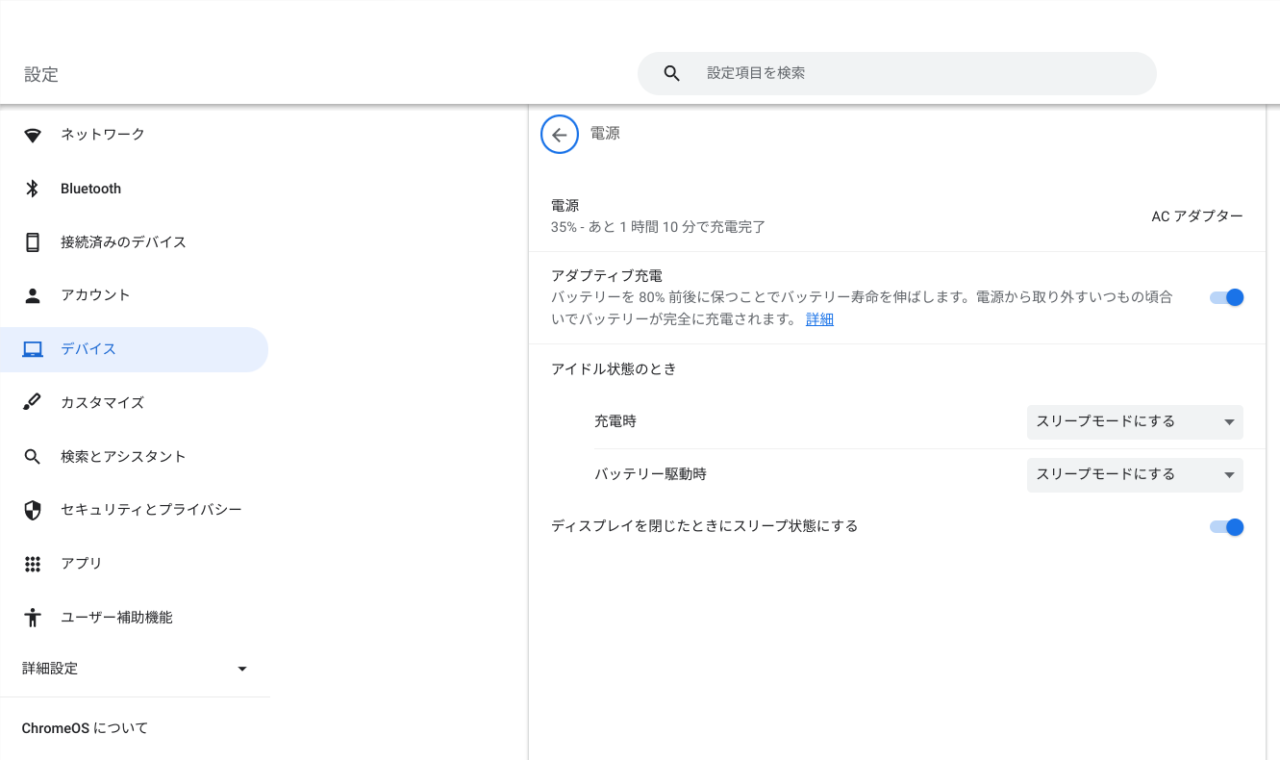
Task: Click the 検索とアシスタント search icon
Action: pyautogui.click(x=32, y=456)
